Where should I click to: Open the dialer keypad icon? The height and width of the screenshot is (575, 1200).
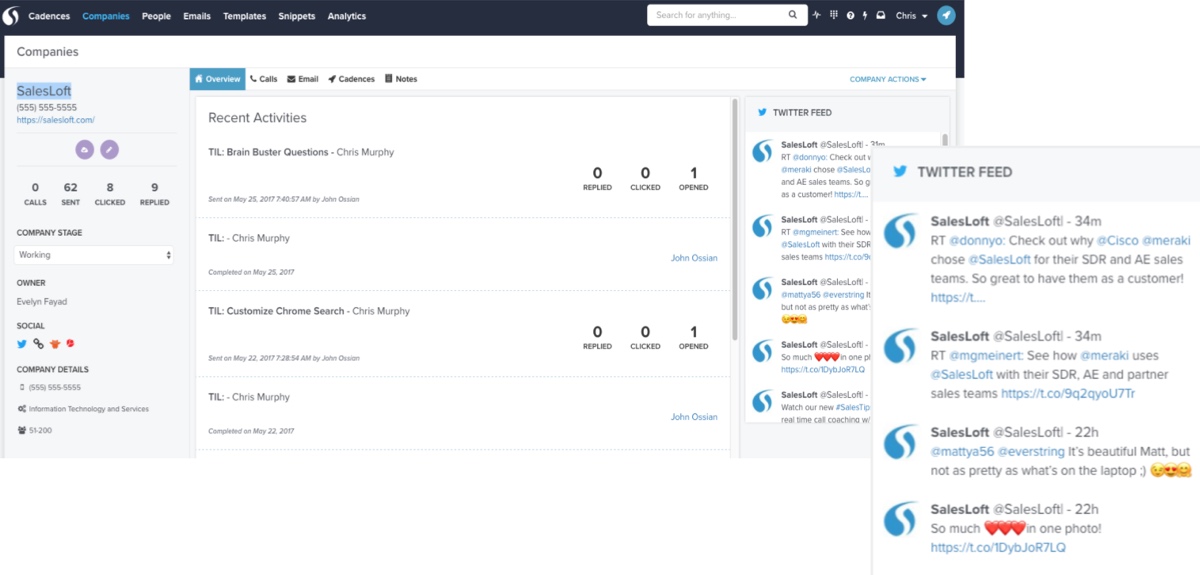(x=833, y=16)
